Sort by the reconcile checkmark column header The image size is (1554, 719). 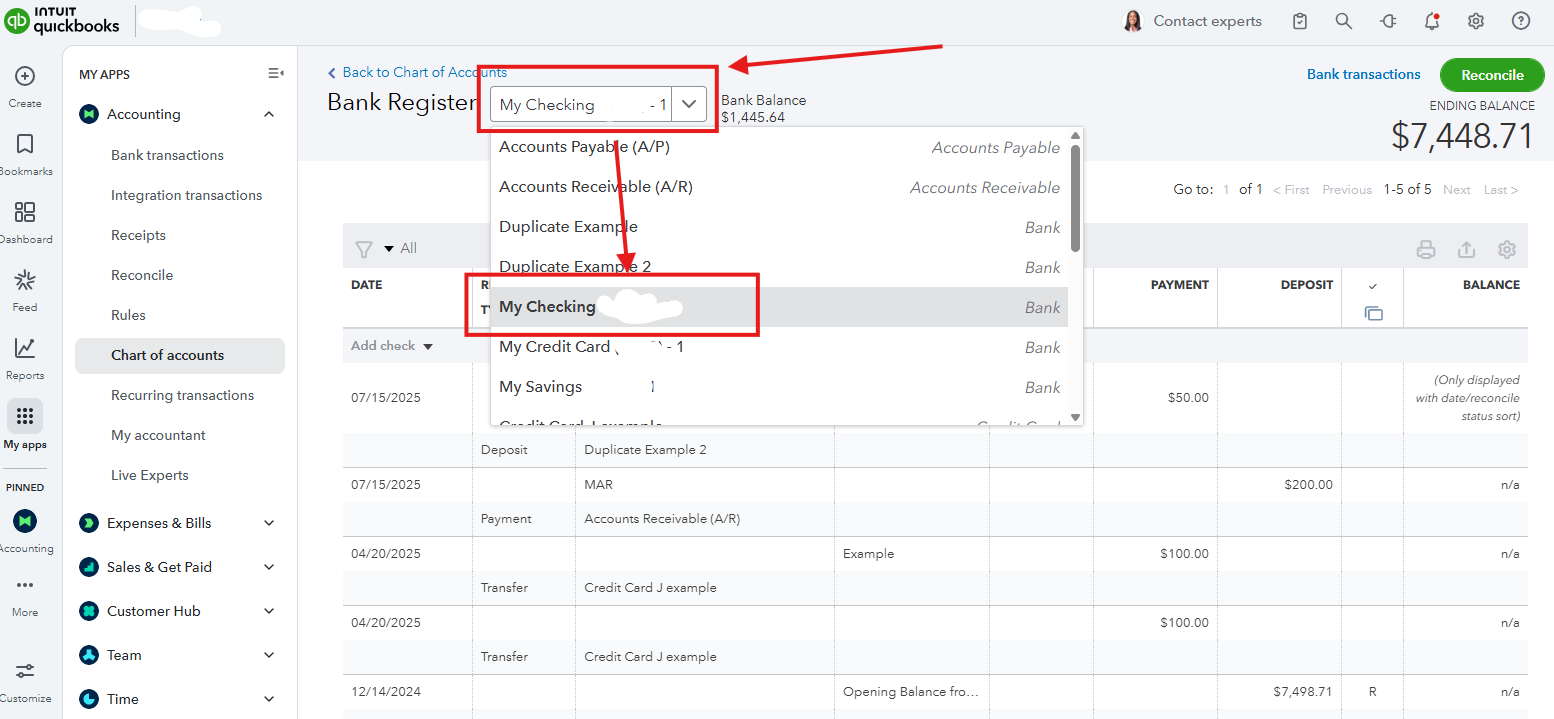[x=1373, y=286]
